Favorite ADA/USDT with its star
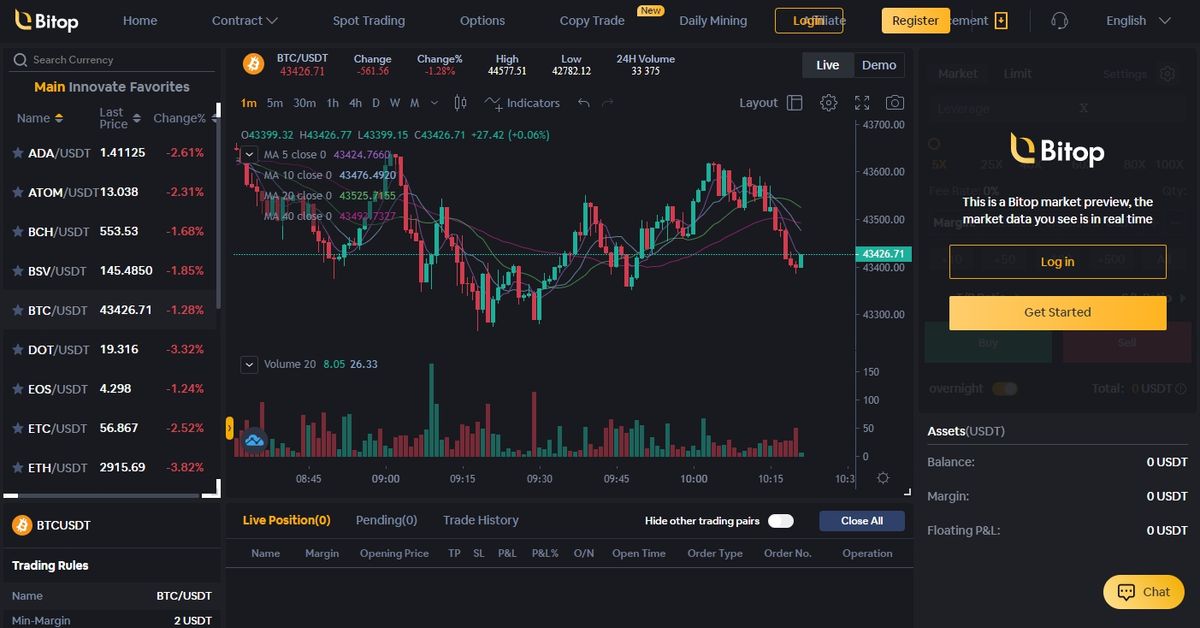 [18, 153]
